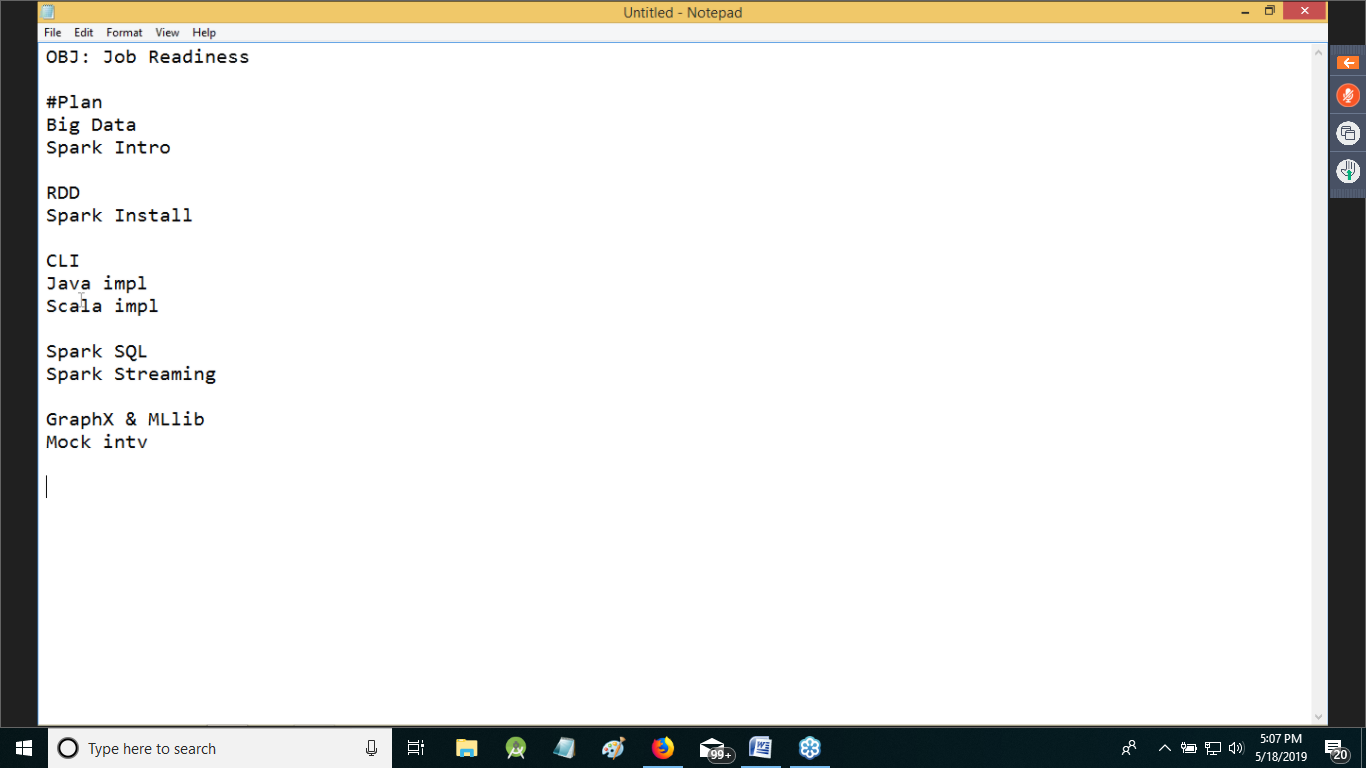Click the taskbar search box
Viewport: 1366px width, 768px height.
click(220, 748)
